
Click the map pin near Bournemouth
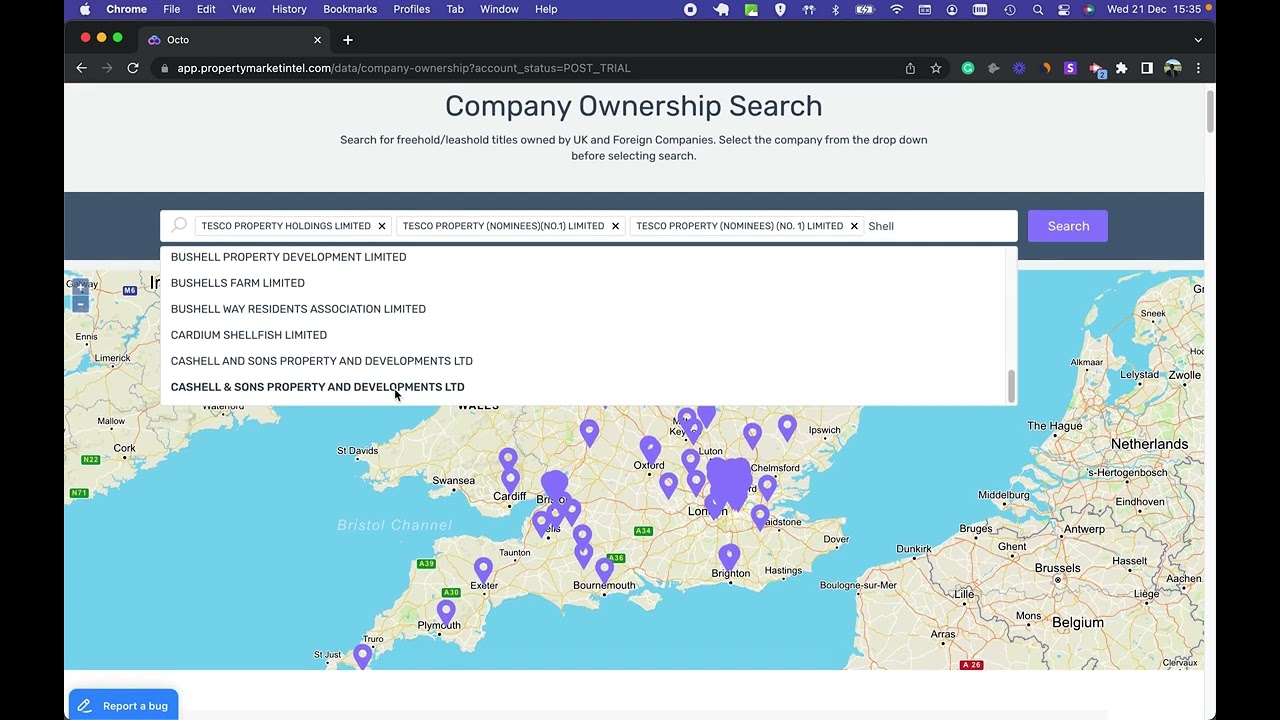point(604,569)
